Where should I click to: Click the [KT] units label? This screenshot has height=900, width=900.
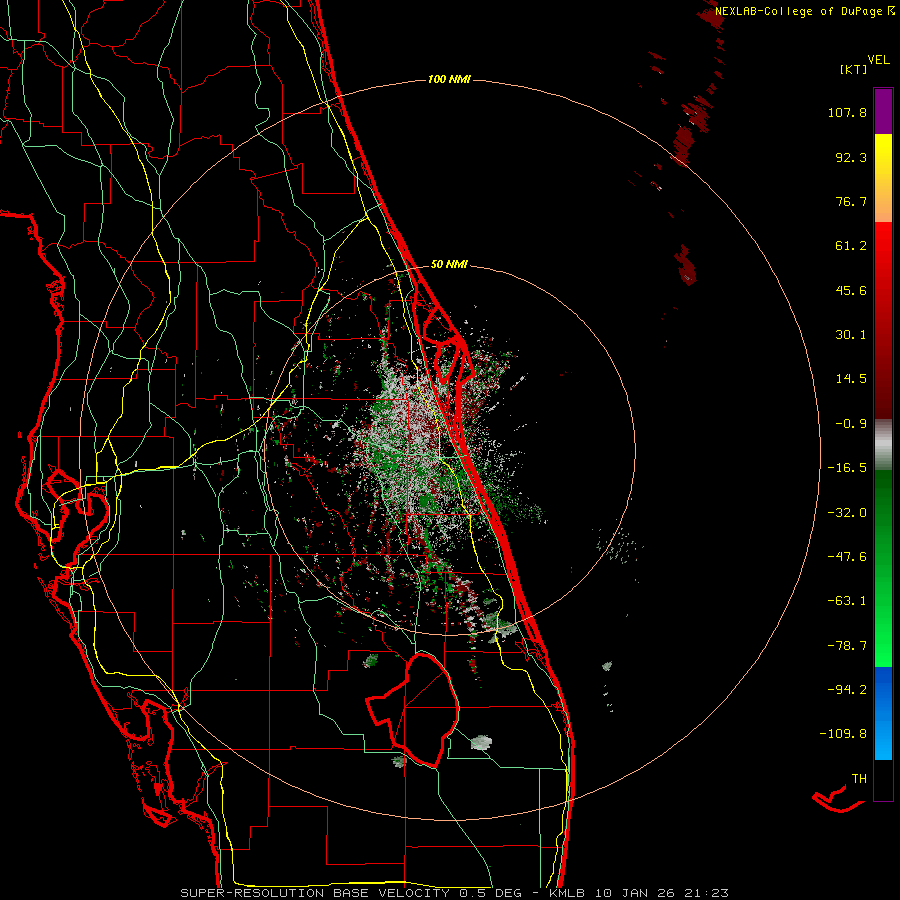(853, 69)
